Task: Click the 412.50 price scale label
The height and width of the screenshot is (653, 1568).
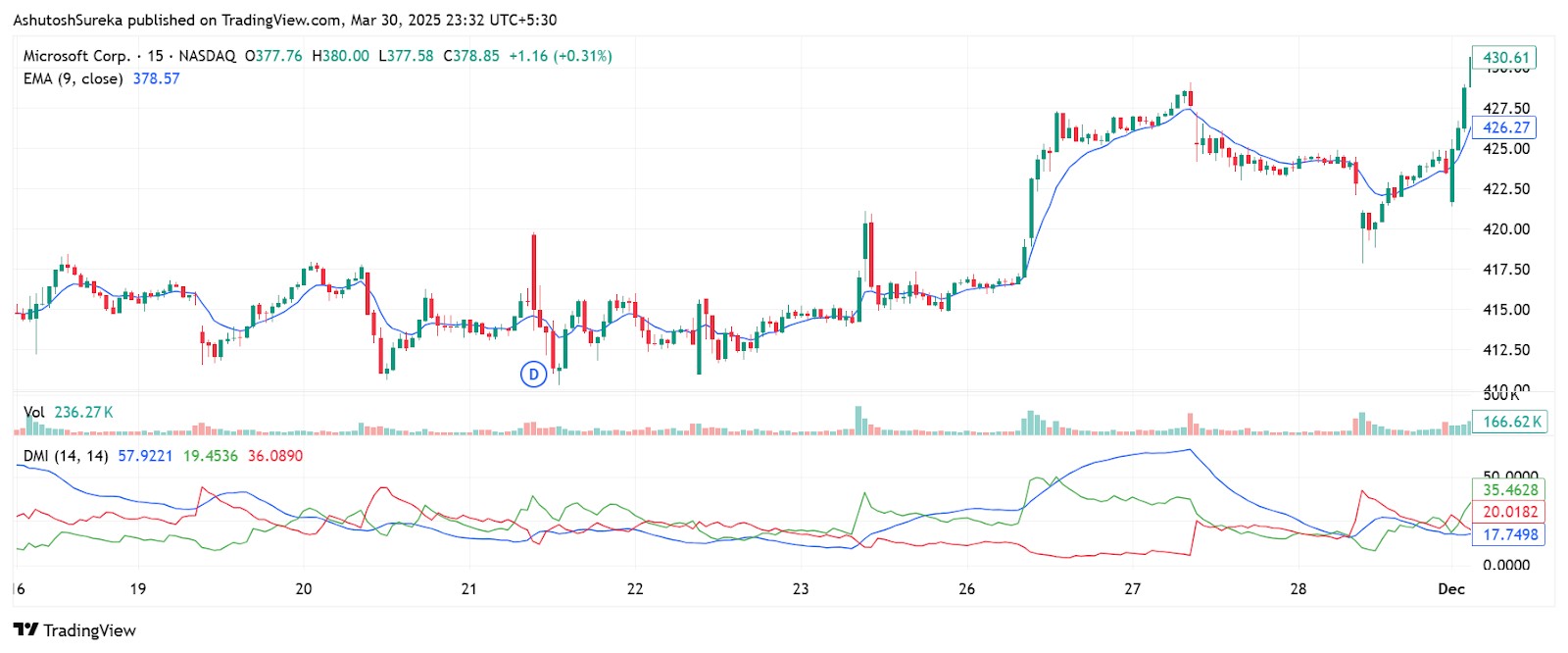Action: pos(1506,349)
